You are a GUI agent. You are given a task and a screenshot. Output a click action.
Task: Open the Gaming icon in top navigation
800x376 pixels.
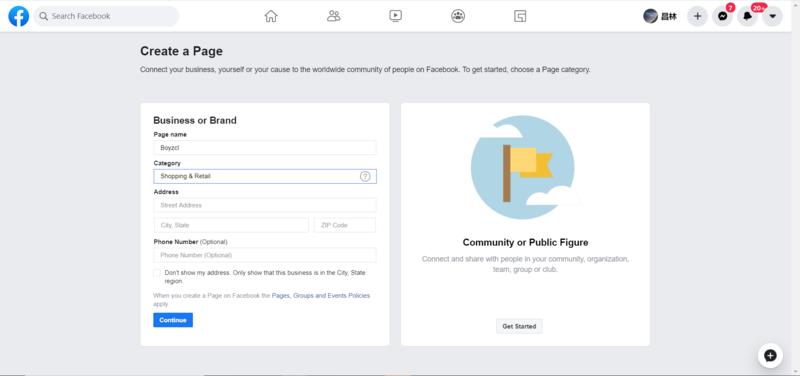click(x=520, y=16)
